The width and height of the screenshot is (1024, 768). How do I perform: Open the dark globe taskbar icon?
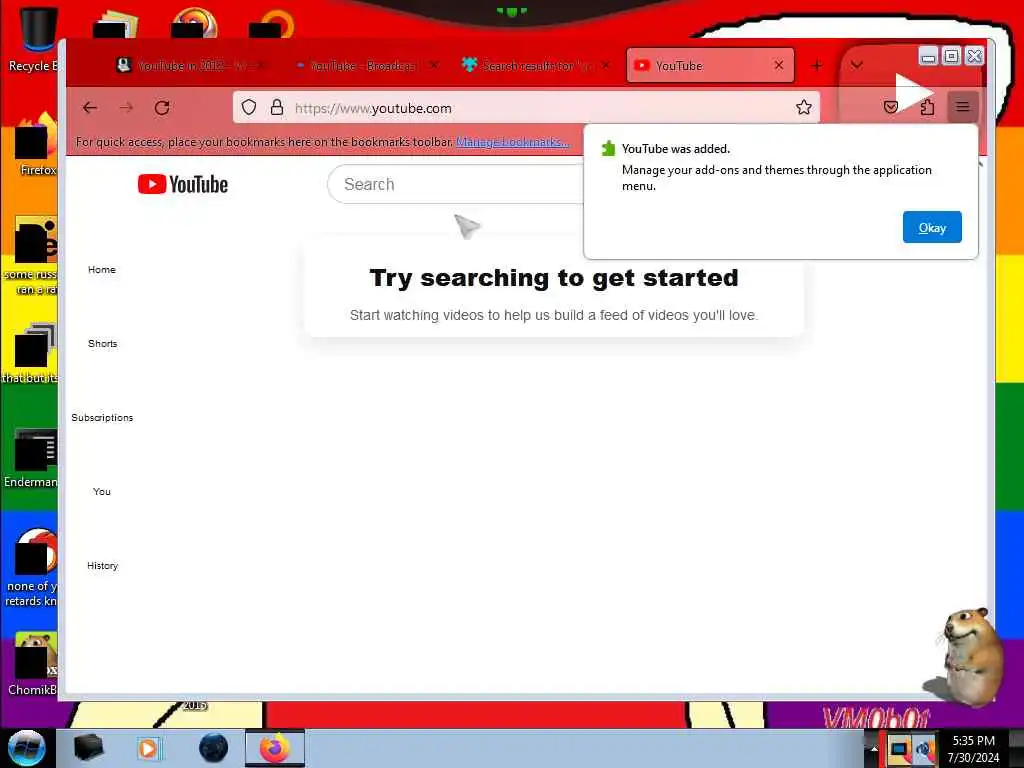[x=213, y=748]
